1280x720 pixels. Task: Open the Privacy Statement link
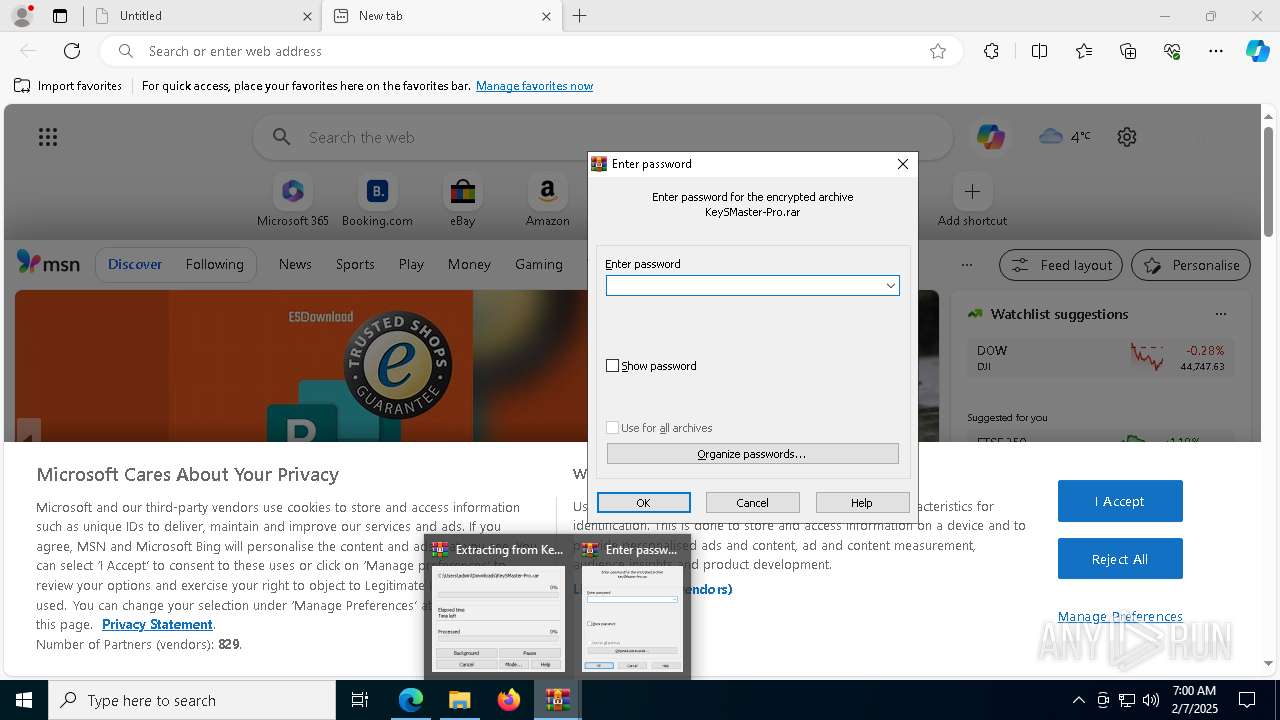[x=157, y=624]
